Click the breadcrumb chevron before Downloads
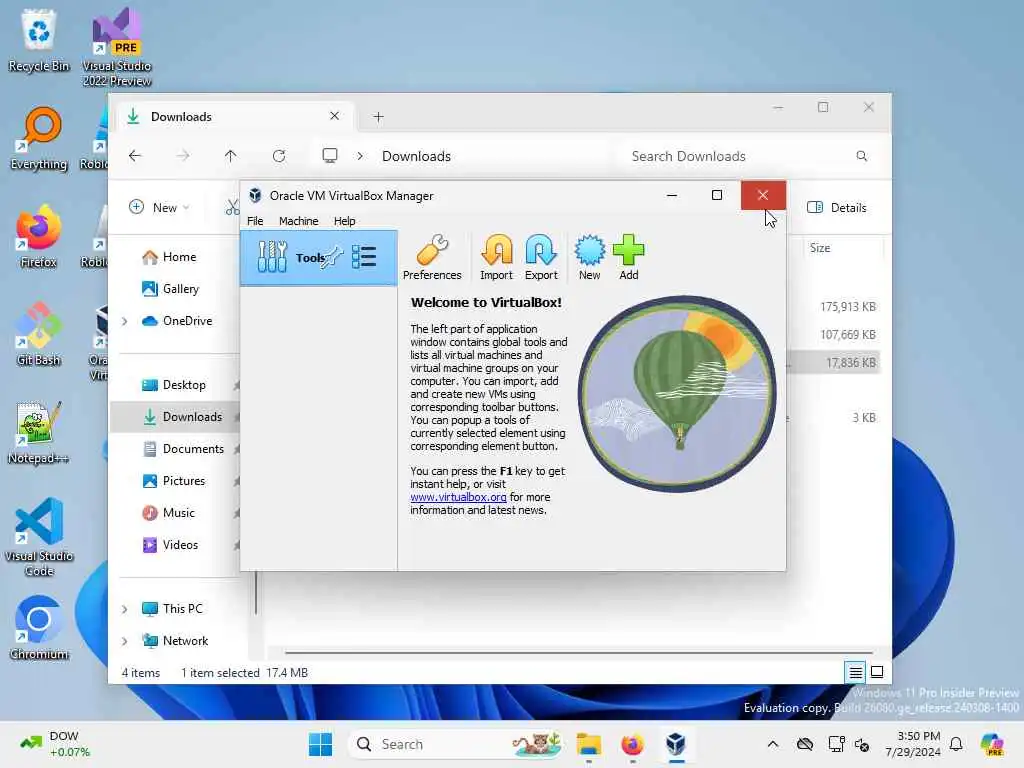This screenshot has width=1024, height=768. point(360,156)
